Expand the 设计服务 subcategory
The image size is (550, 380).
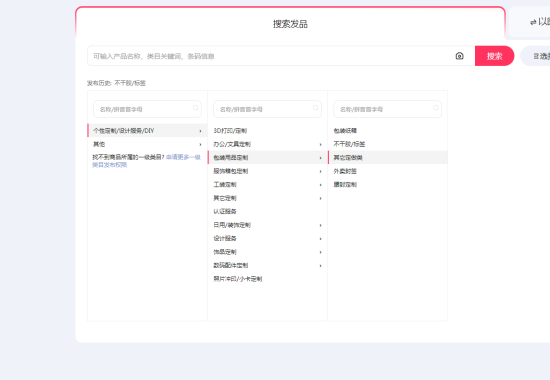coord(267,239)
